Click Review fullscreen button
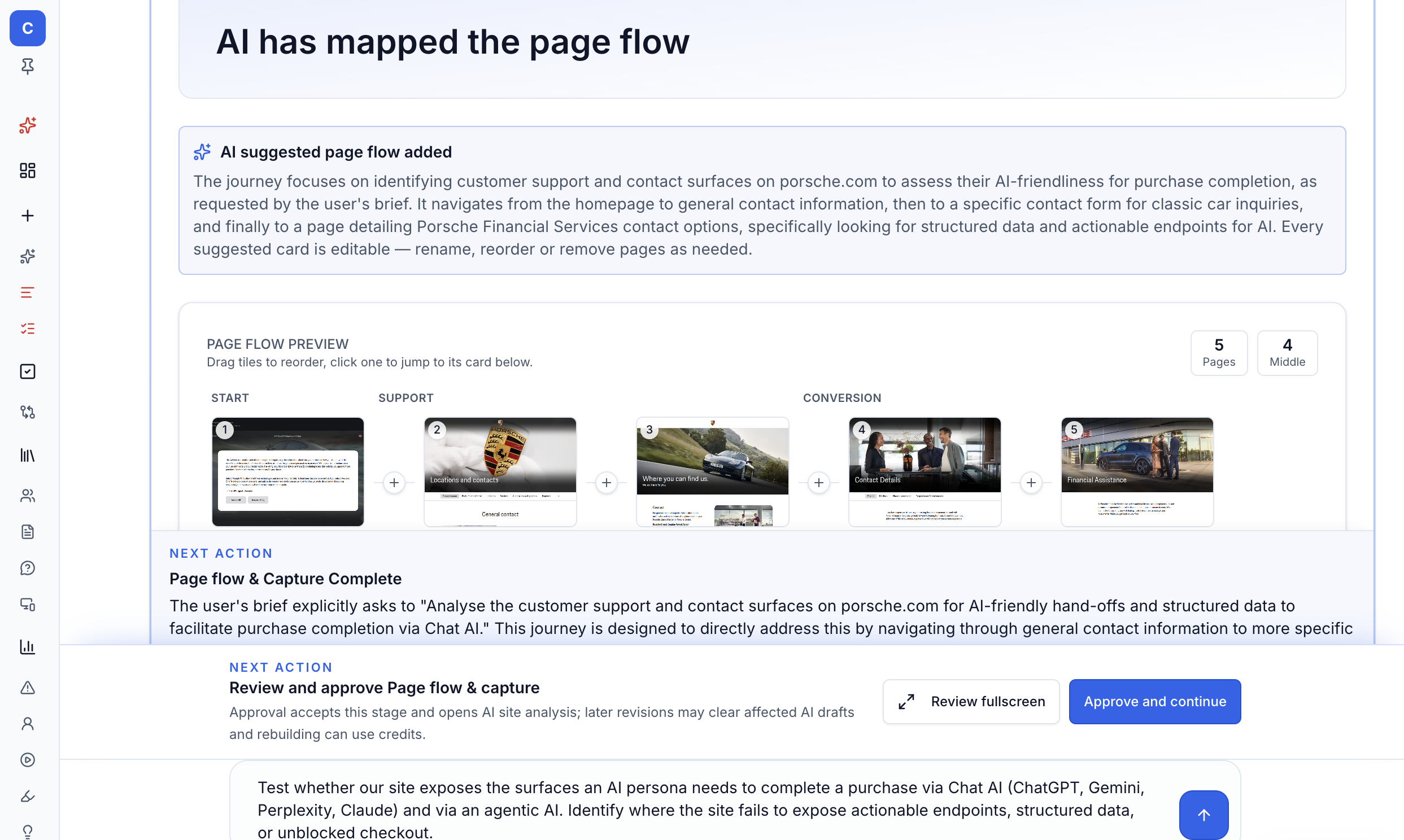The height and width of the screenshot is (840, 1404). point(971,701)
